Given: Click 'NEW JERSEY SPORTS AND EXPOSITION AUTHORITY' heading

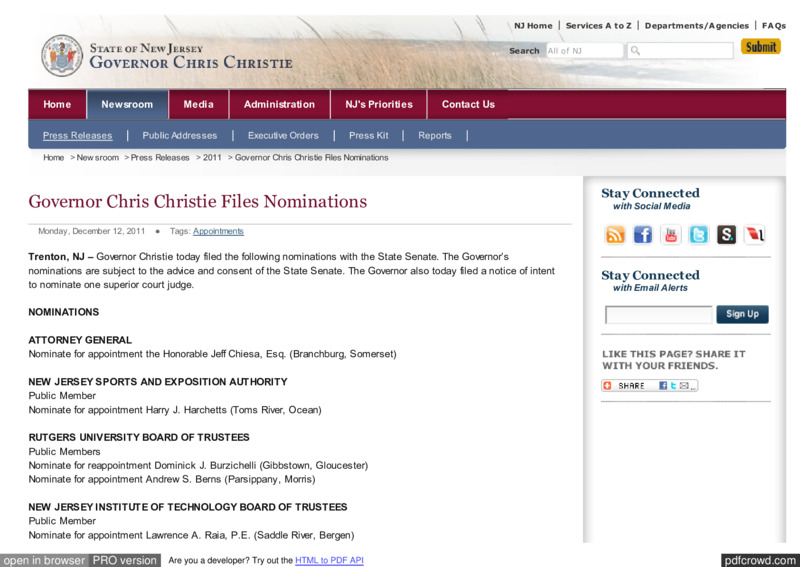Looking at the screenshot, I should coord(158,382).
